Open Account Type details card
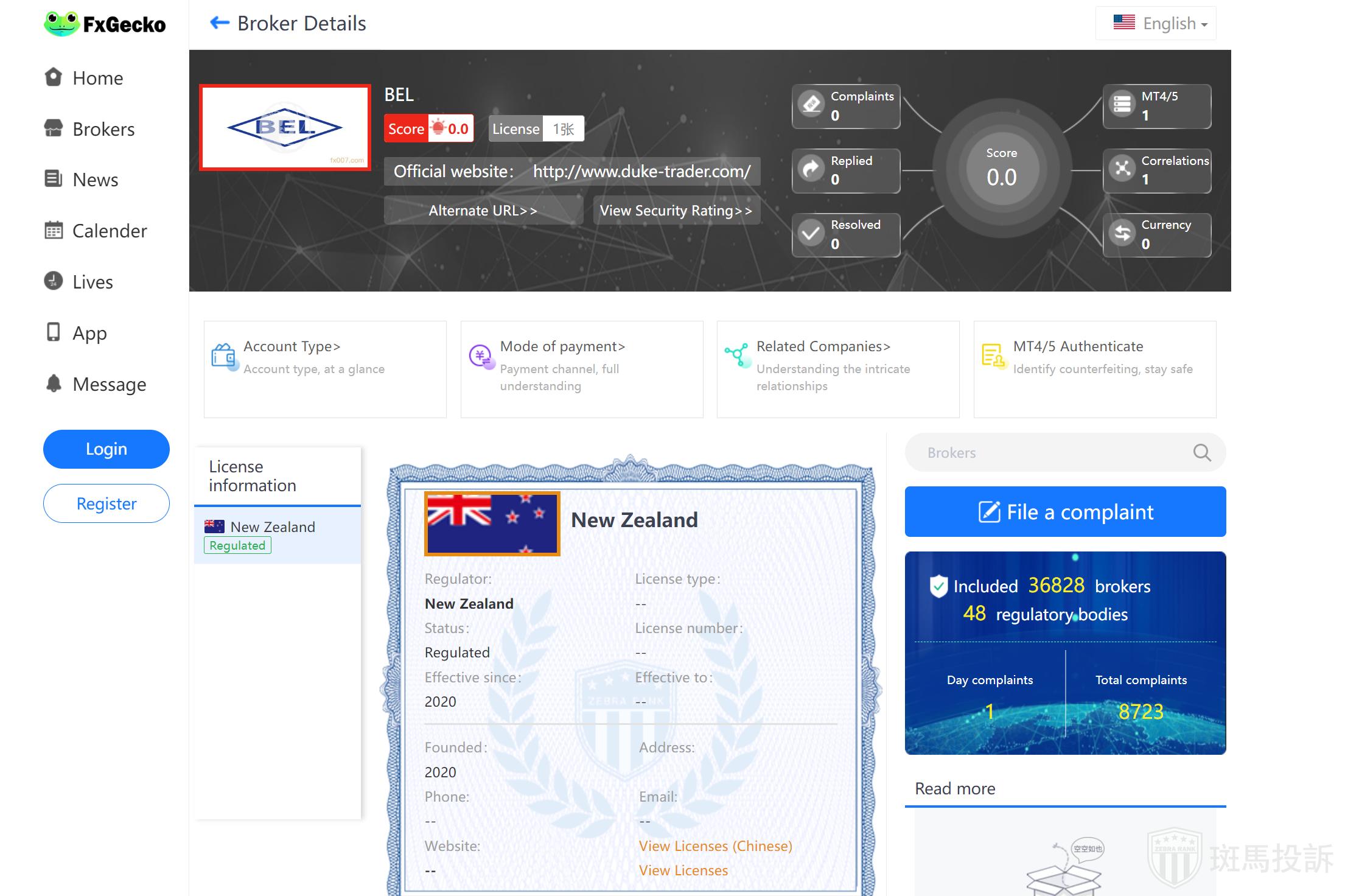 (x=325, y=368)
